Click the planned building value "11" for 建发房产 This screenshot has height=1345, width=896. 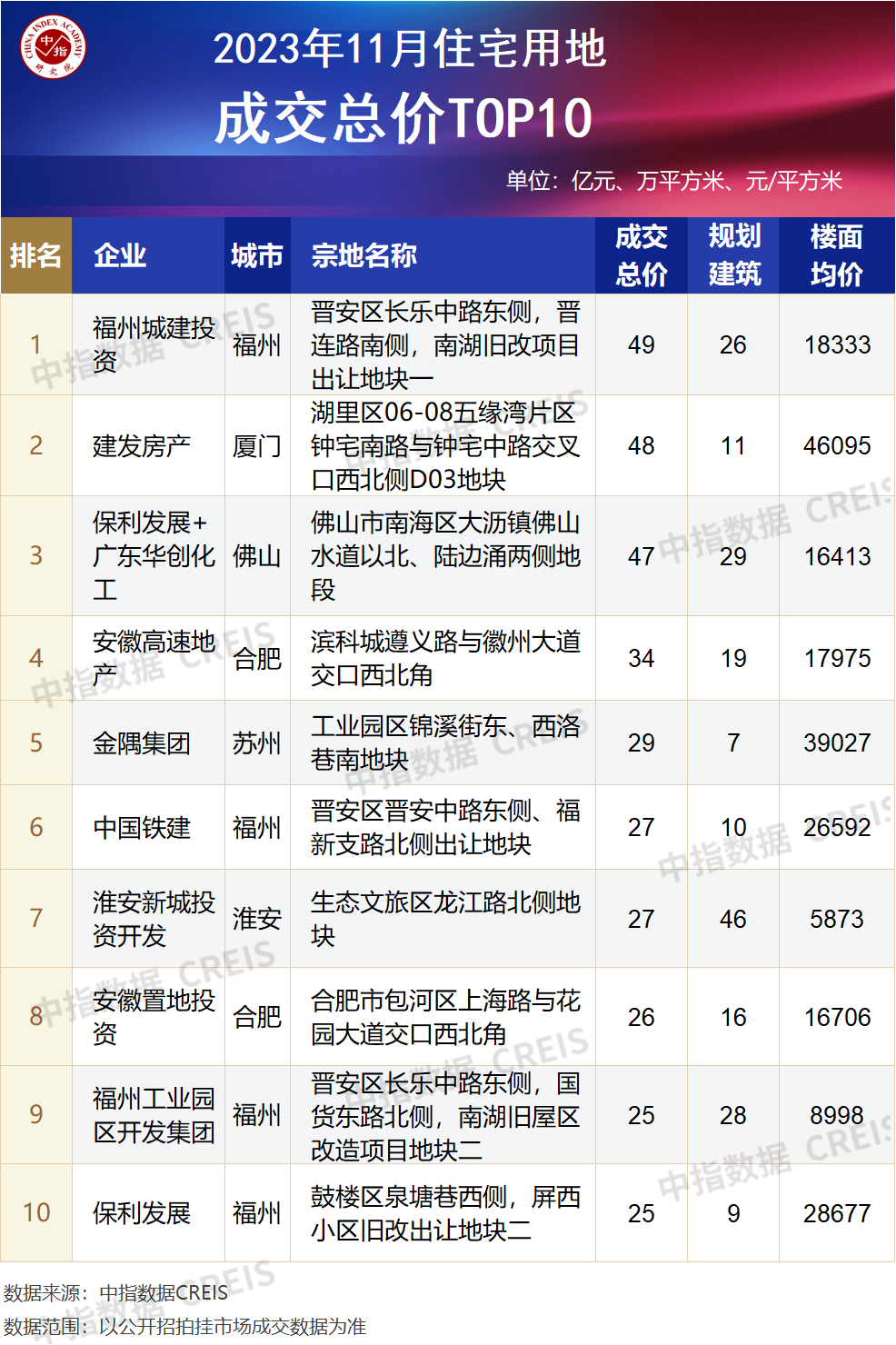[x=733, y=445]
